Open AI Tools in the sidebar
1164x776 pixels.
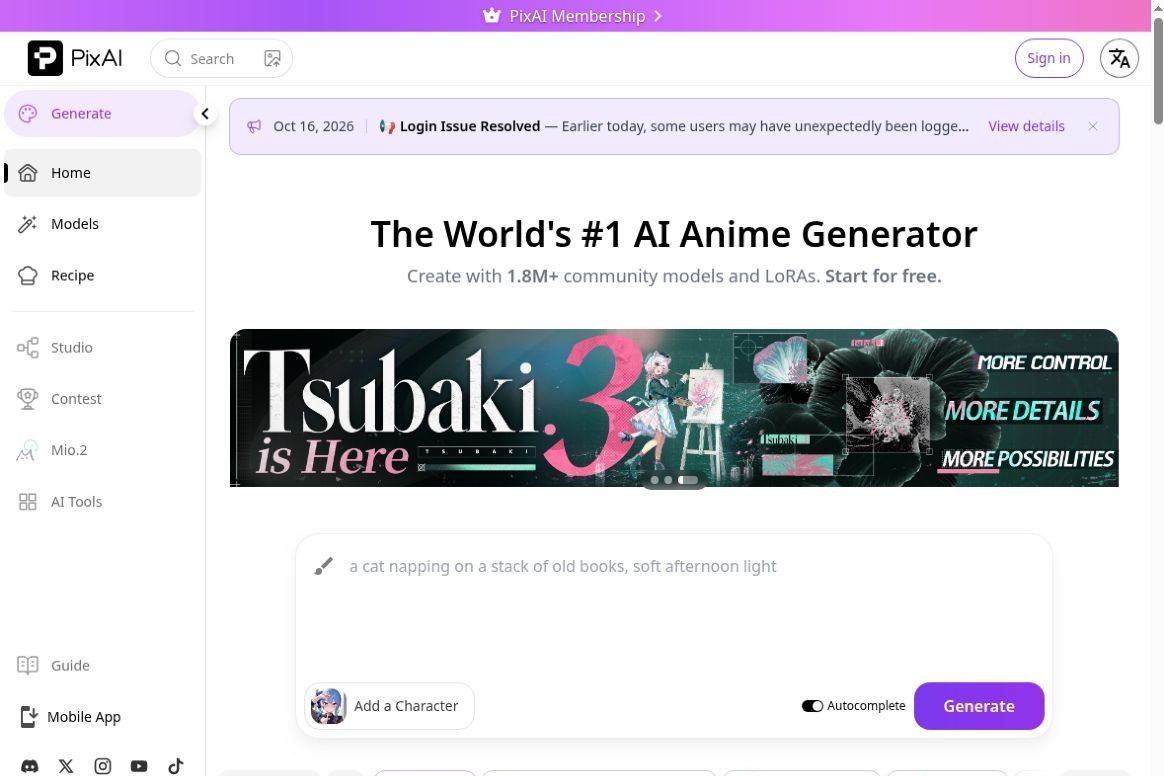click(102, 502)
